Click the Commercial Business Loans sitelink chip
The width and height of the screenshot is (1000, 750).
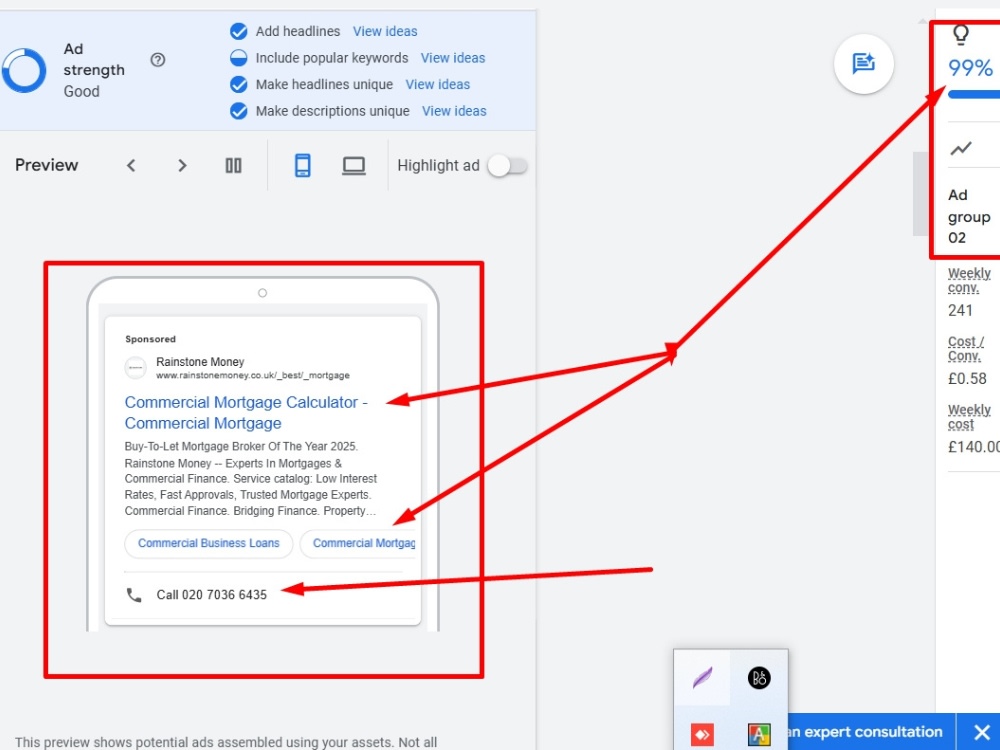[209, 543]
